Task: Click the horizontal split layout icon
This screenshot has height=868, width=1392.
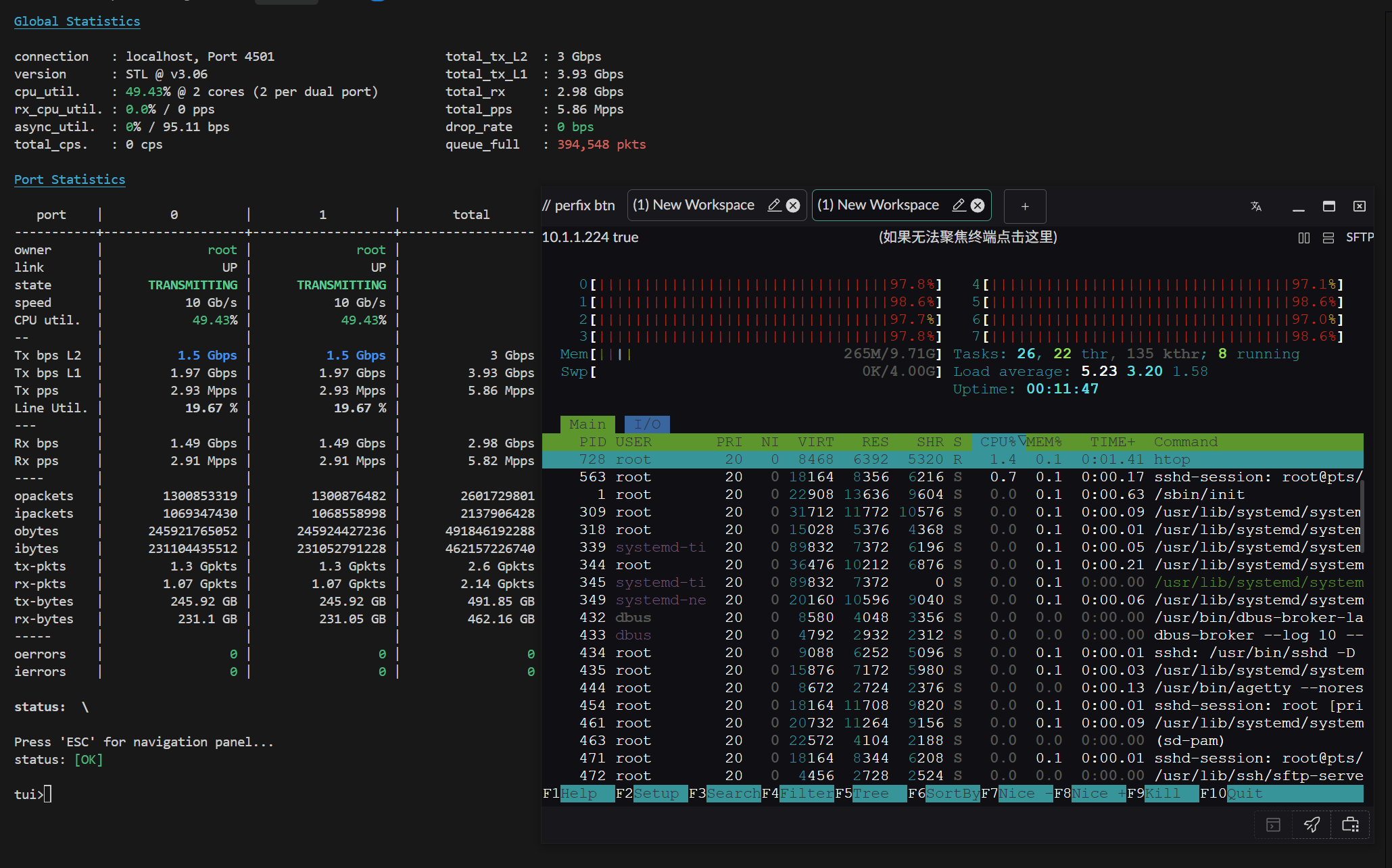Action: [1328, 238]
